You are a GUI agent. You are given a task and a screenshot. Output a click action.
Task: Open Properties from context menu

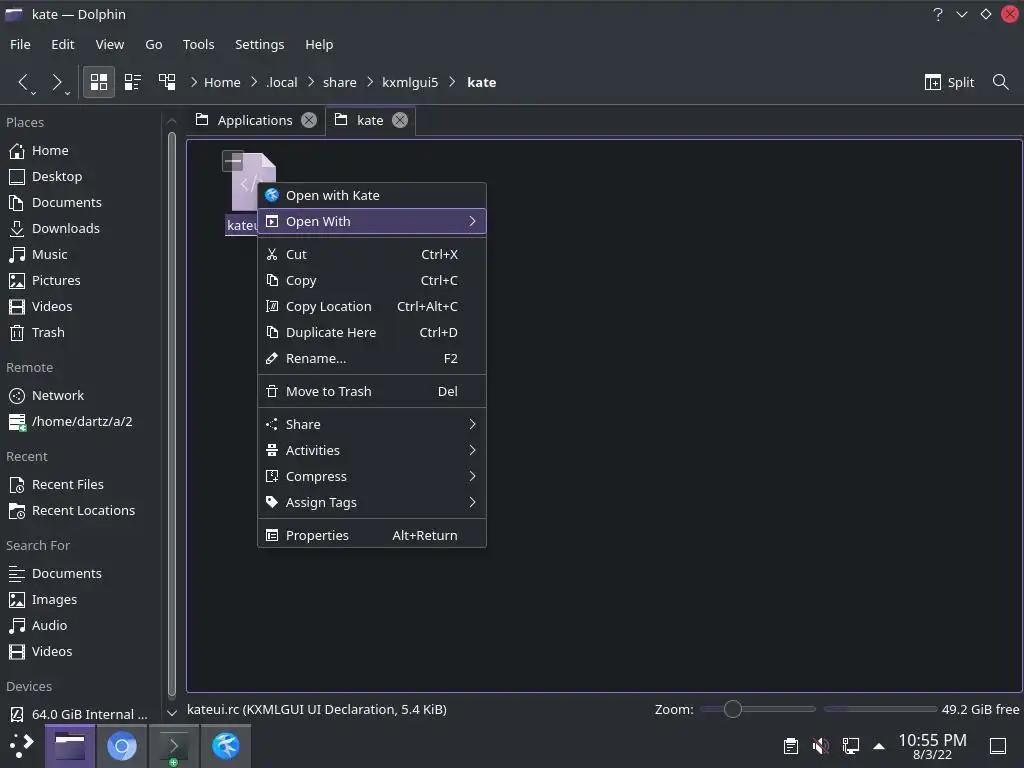(x=372, y=536)
